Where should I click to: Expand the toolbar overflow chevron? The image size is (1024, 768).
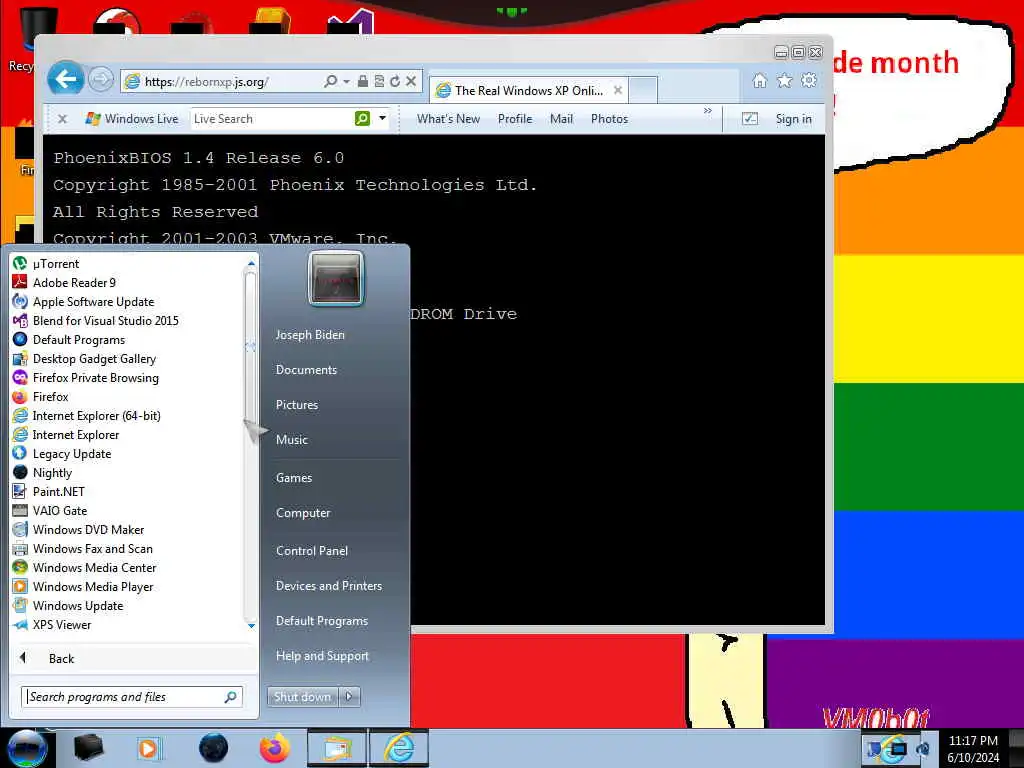click(707, 111)
